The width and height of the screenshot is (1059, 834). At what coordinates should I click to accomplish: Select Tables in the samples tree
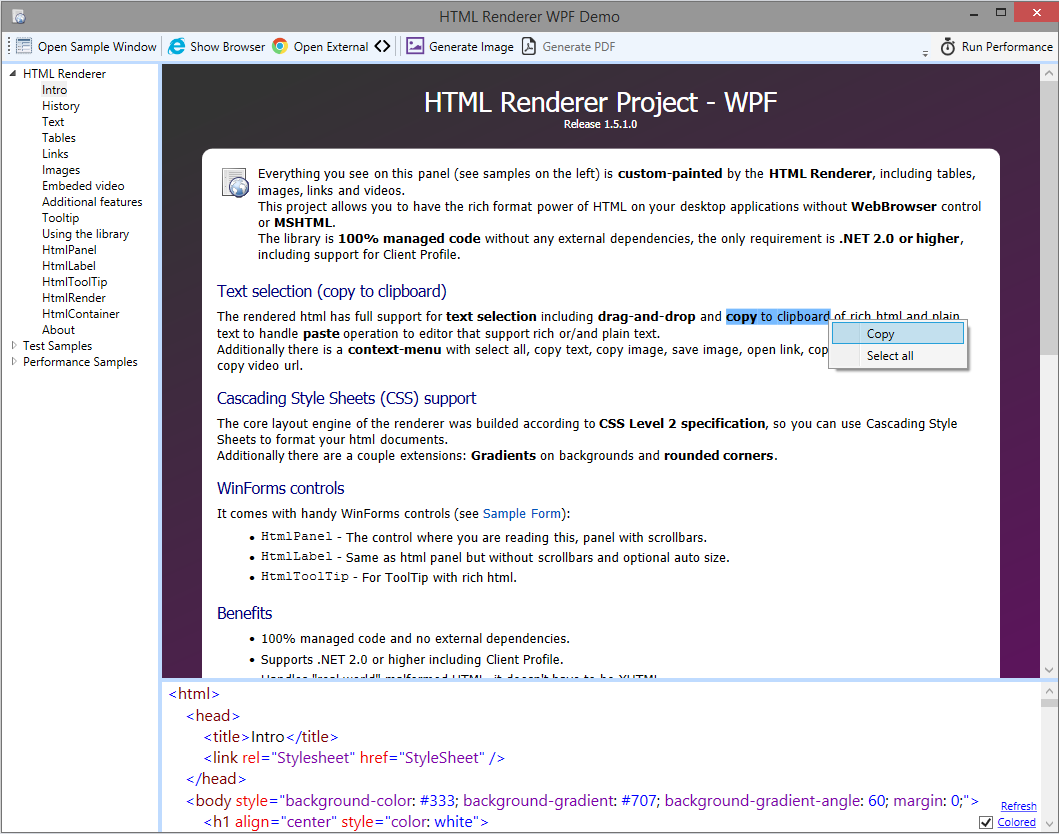[x=59, y=138]
